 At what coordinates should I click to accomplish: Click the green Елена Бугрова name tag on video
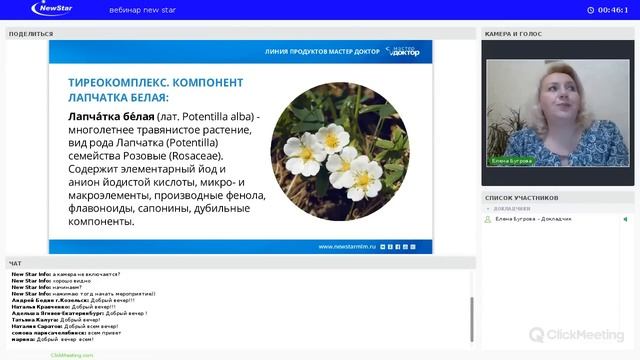512,161
